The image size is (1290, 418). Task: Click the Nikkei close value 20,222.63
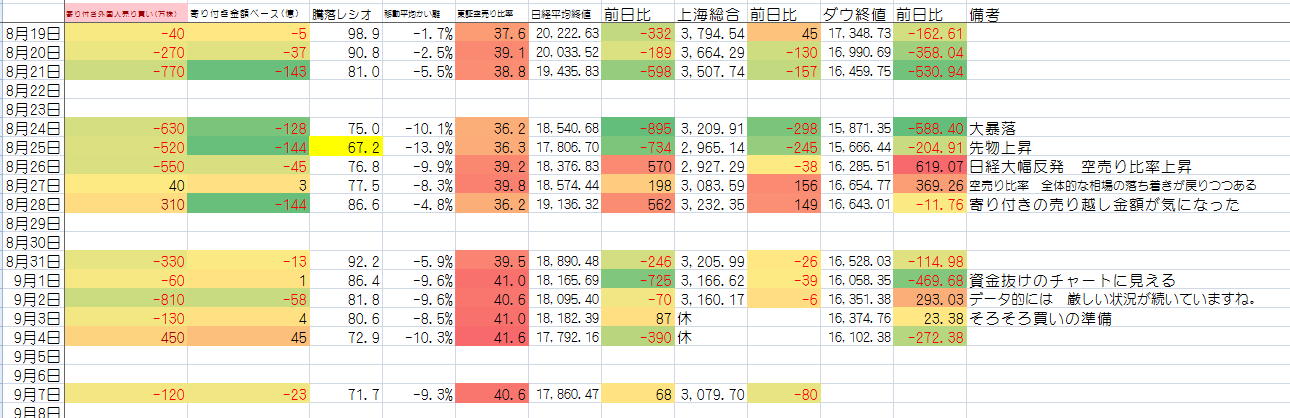565,34
